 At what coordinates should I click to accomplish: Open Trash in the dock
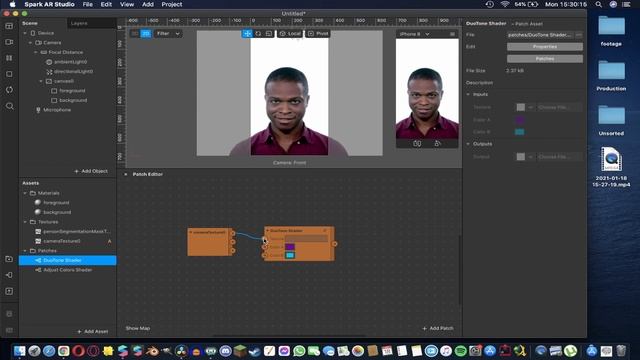(621, 351)
